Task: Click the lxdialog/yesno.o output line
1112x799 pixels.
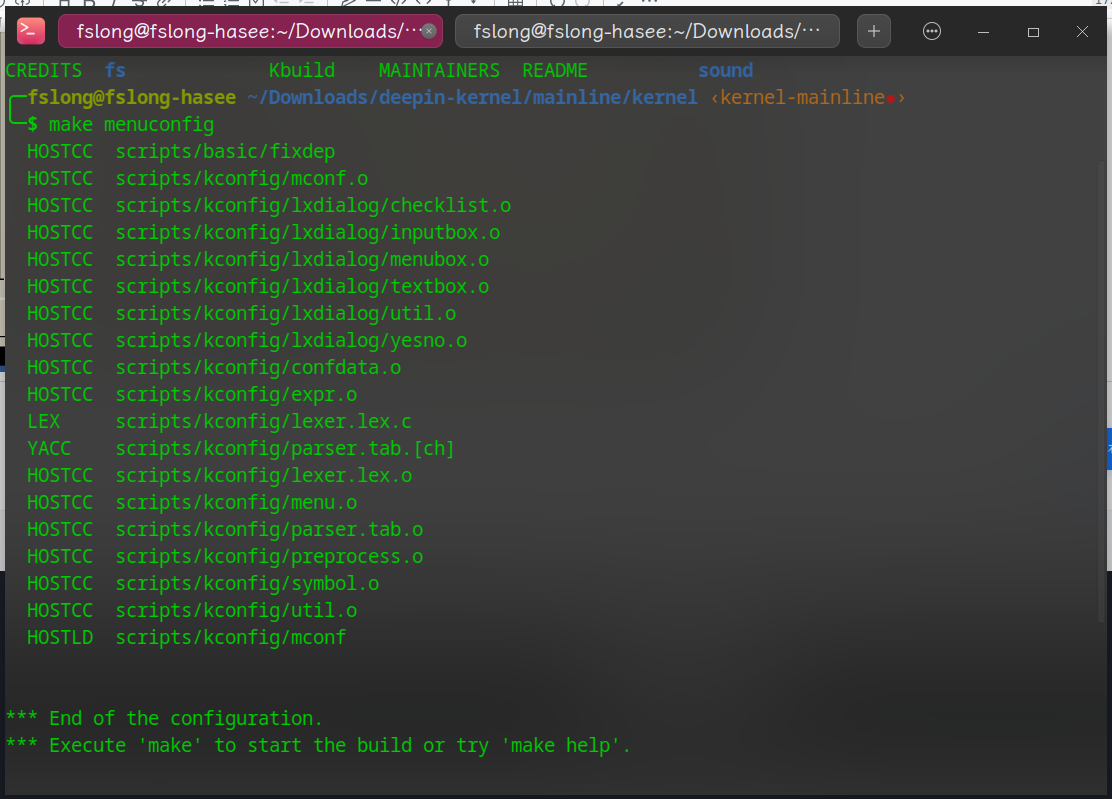Action: click(247, 340)
